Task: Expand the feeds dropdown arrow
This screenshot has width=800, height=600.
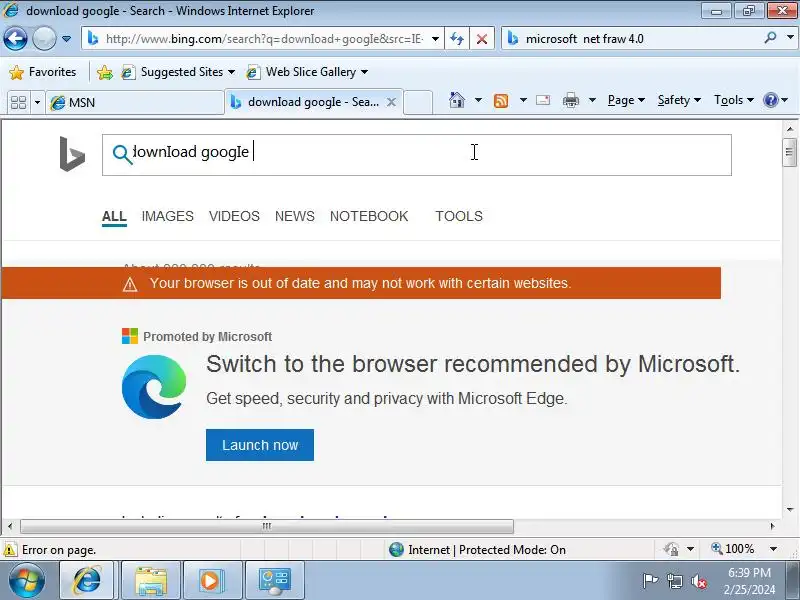Action: pyautogui.click(x=523, y=100)
